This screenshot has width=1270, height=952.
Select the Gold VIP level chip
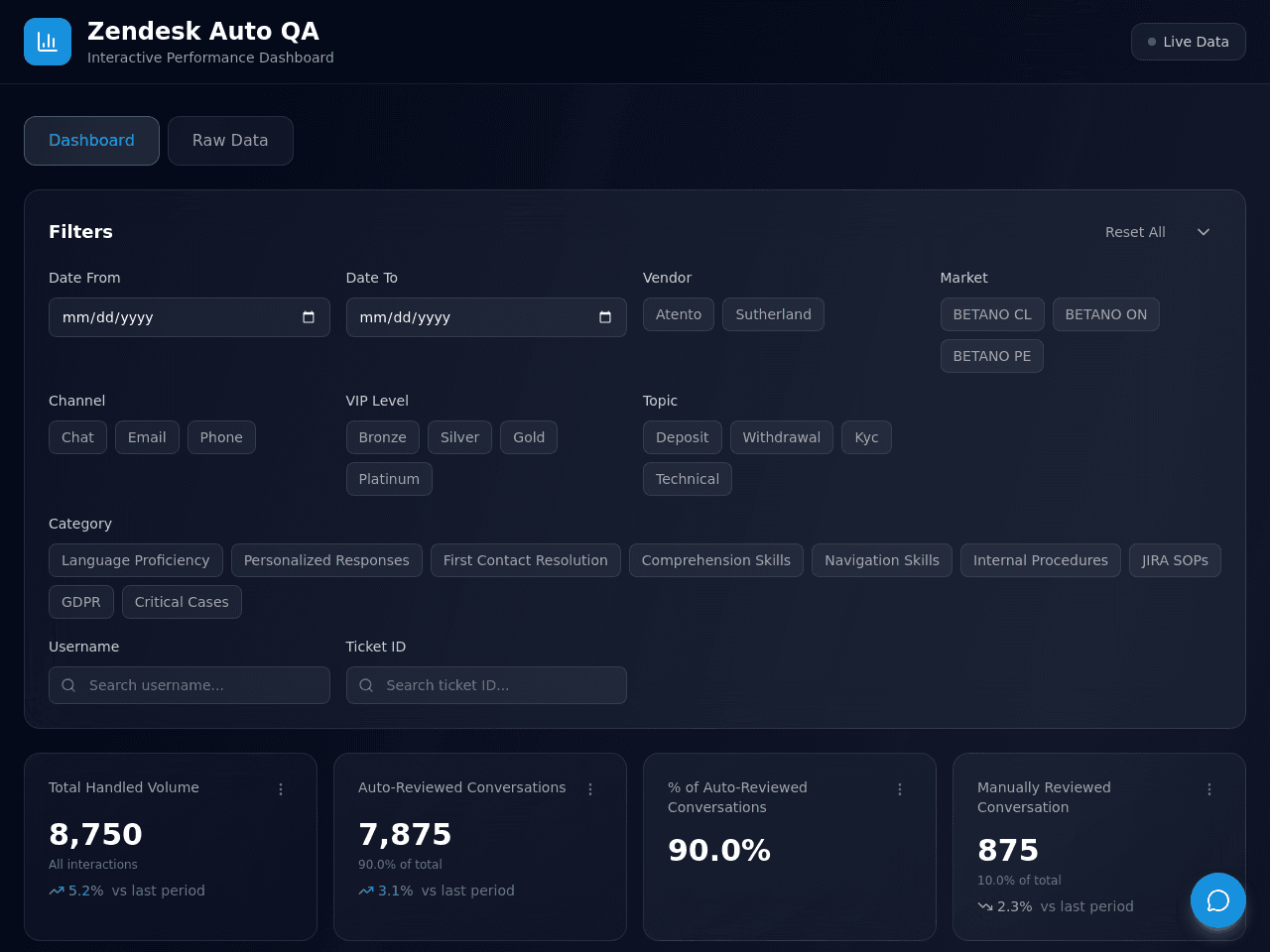pyautogui.click(x=529, y=437)
